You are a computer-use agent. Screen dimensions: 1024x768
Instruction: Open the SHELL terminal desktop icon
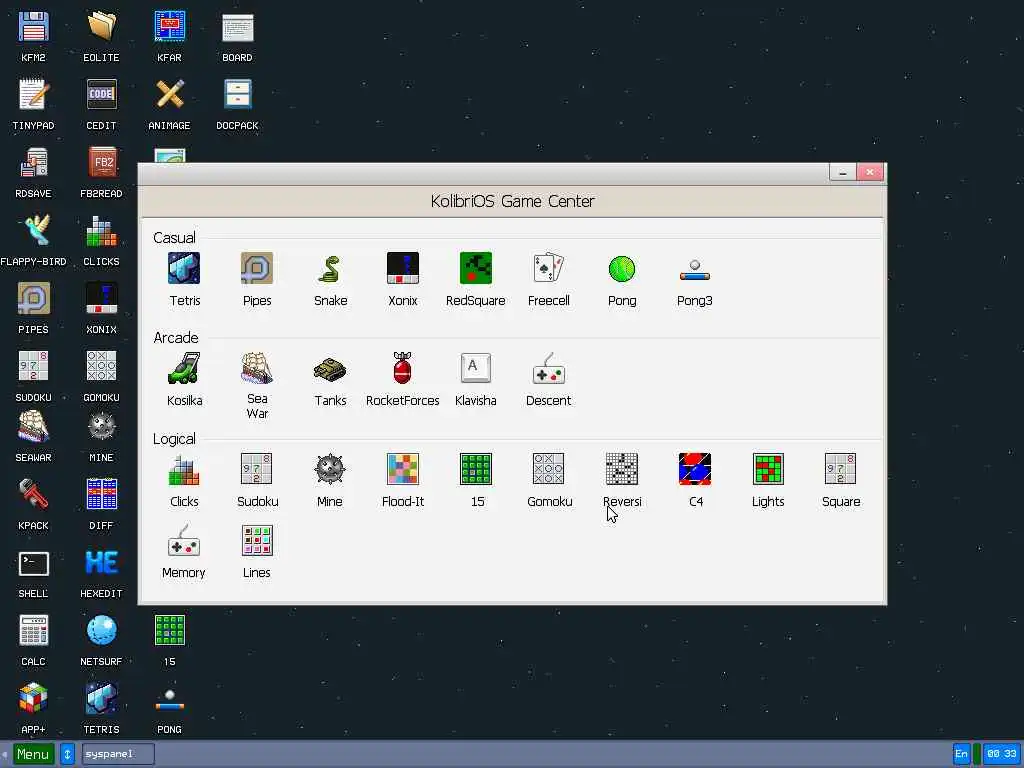[x=33, y=563]
